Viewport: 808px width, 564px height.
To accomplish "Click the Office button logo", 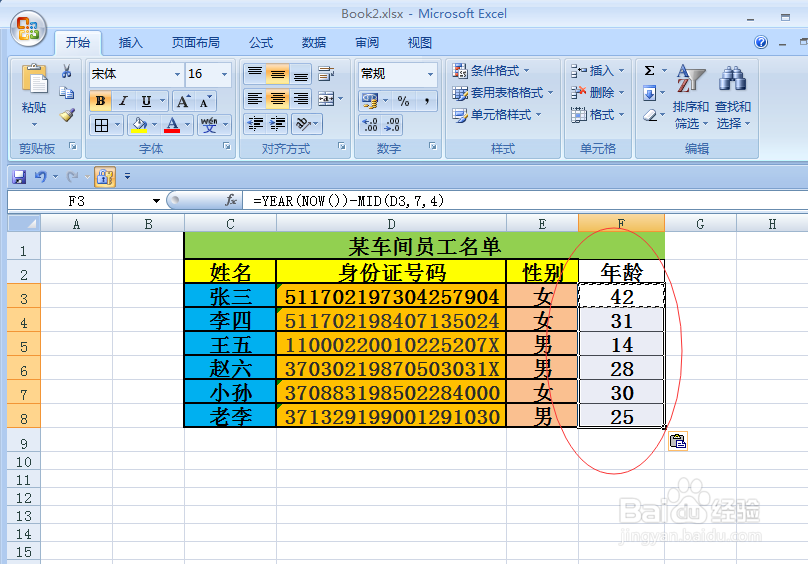I will 28,29.
